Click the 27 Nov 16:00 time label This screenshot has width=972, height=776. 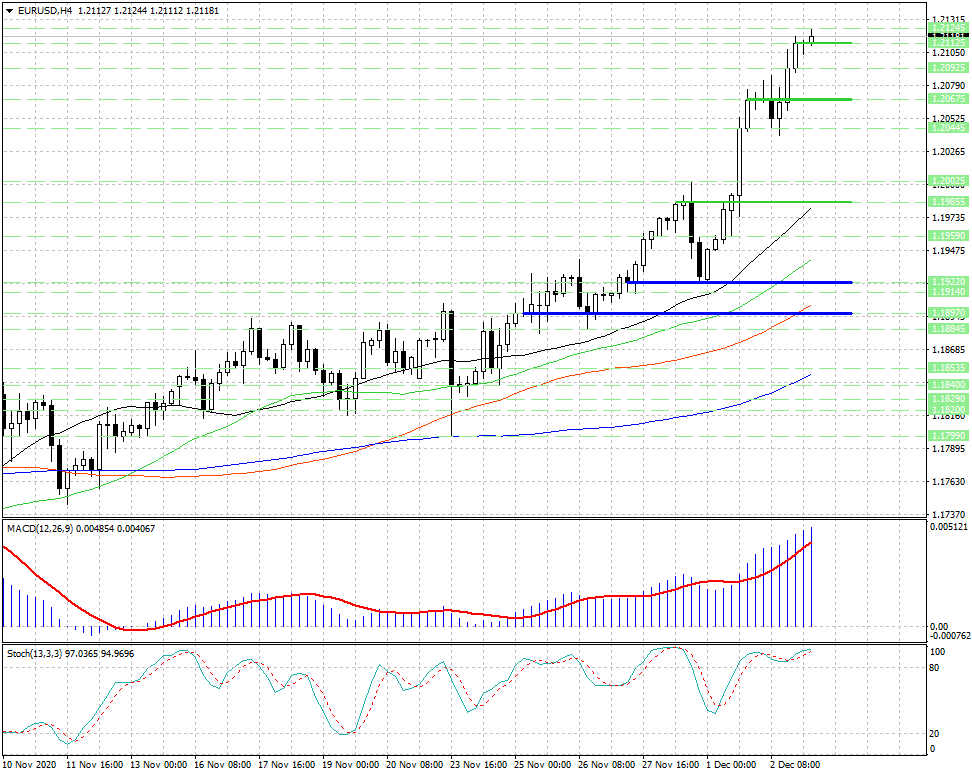[670, 764]
